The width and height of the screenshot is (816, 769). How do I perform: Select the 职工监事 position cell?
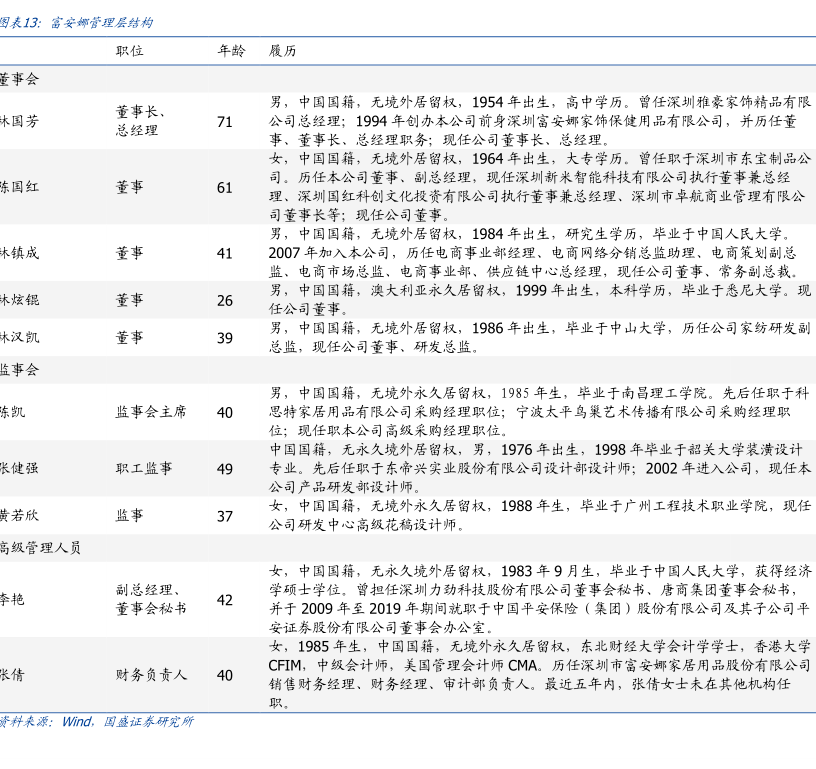143,468
